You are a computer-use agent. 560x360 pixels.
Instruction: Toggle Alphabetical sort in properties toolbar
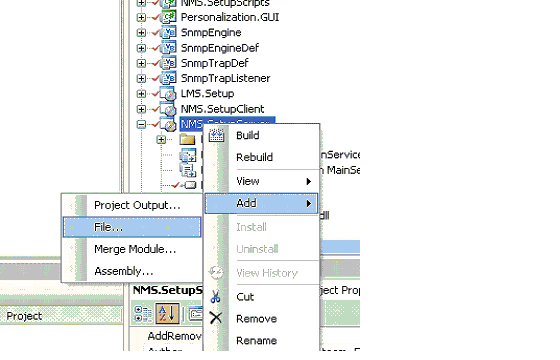tap(167, 314)
